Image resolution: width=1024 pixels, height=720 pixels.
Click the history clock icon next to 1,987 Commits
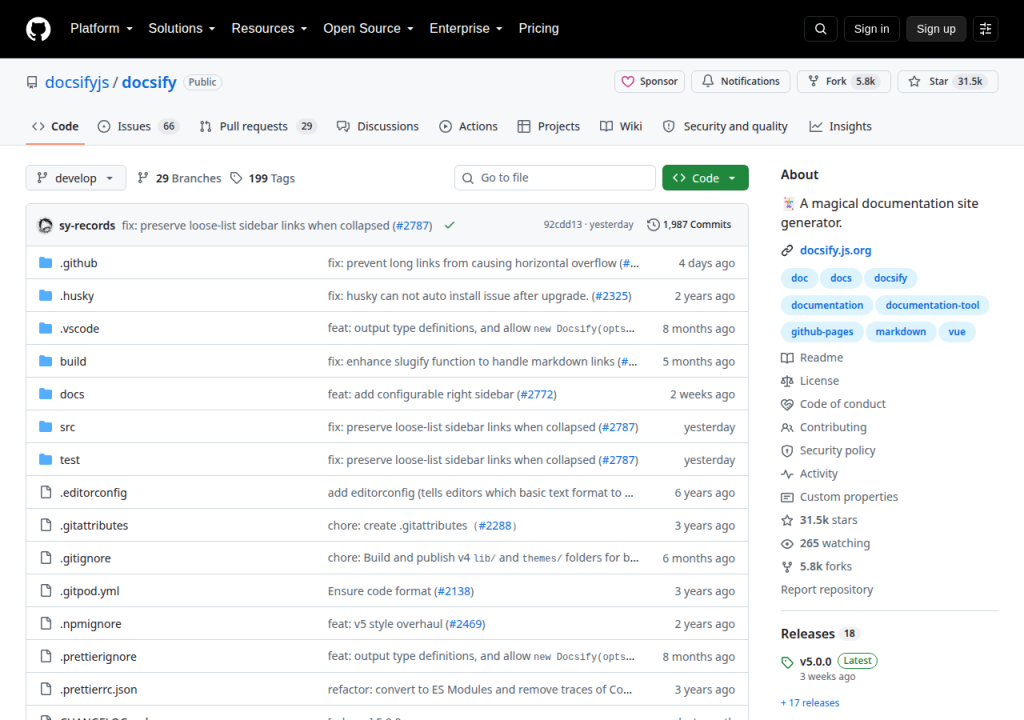pyautogui.click(x=653, y=225)
